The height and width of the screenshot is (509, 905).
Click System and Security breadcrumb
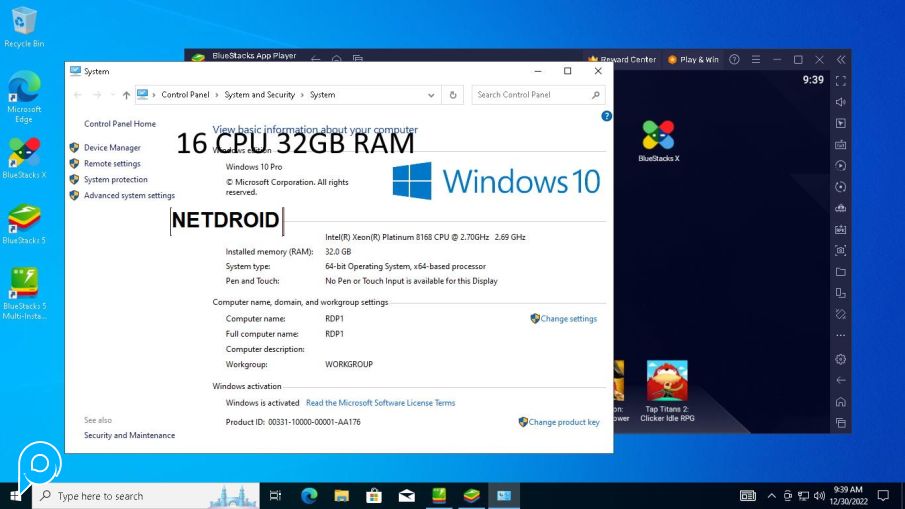[x=259, y=95]
